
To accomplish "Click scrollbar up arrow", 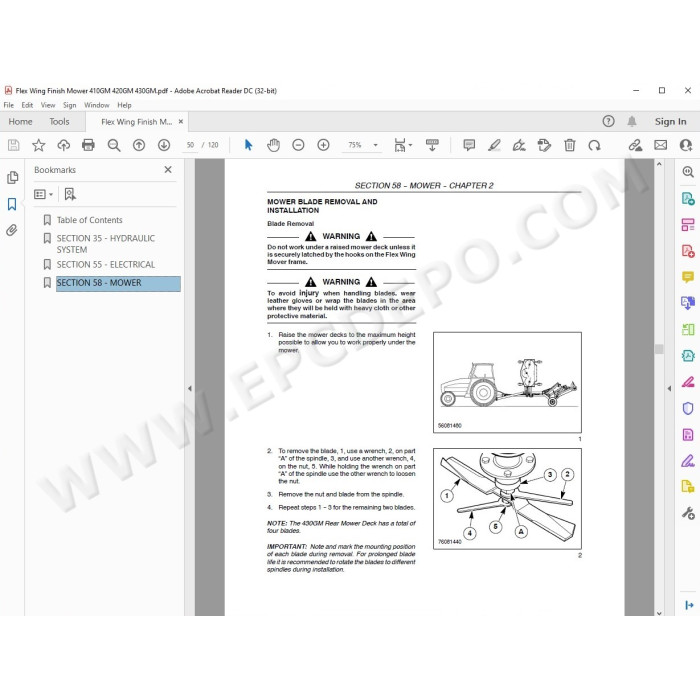I will [x=659, y=164].
